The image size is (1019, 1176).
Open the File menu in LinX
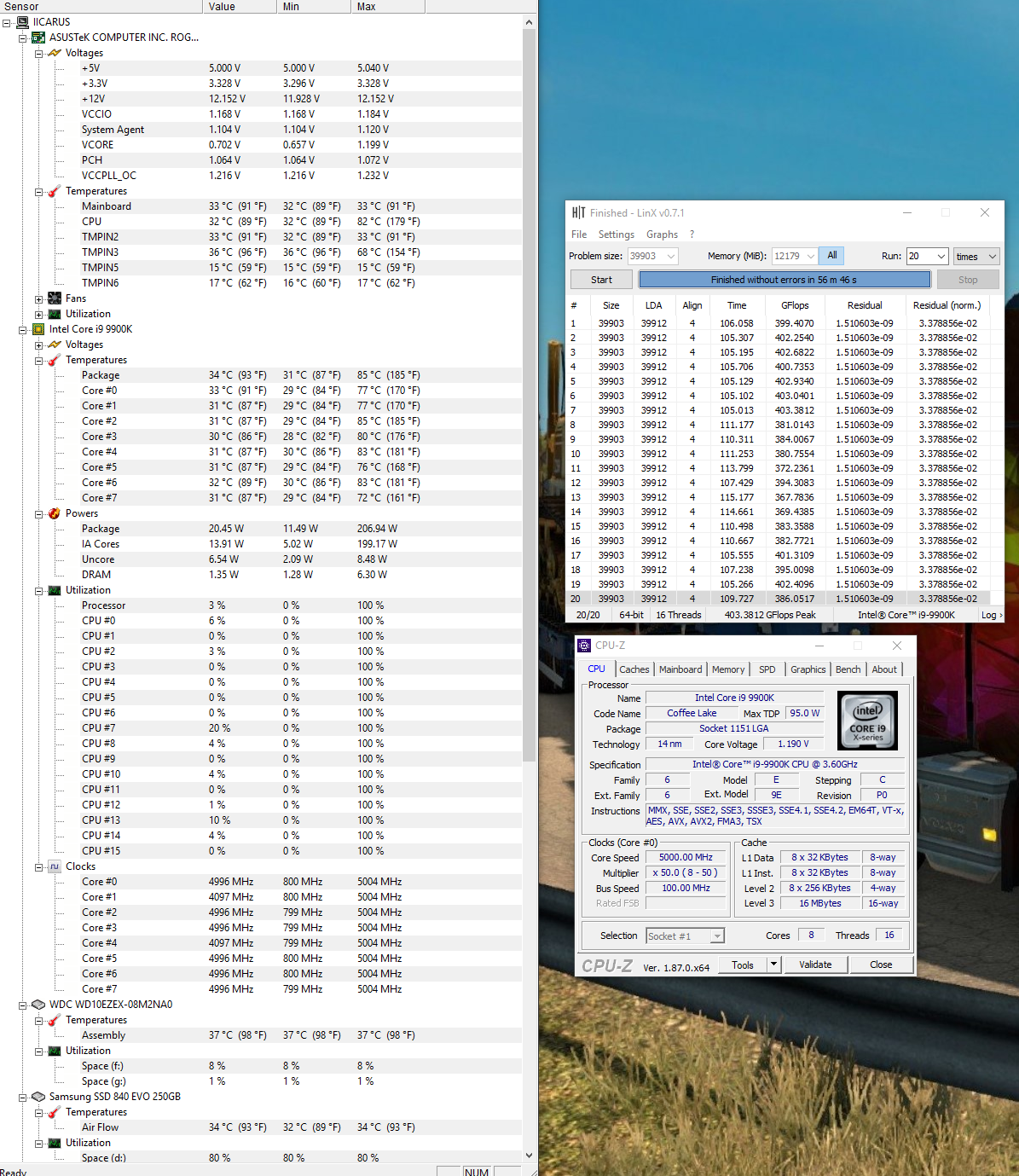point(579,235)
